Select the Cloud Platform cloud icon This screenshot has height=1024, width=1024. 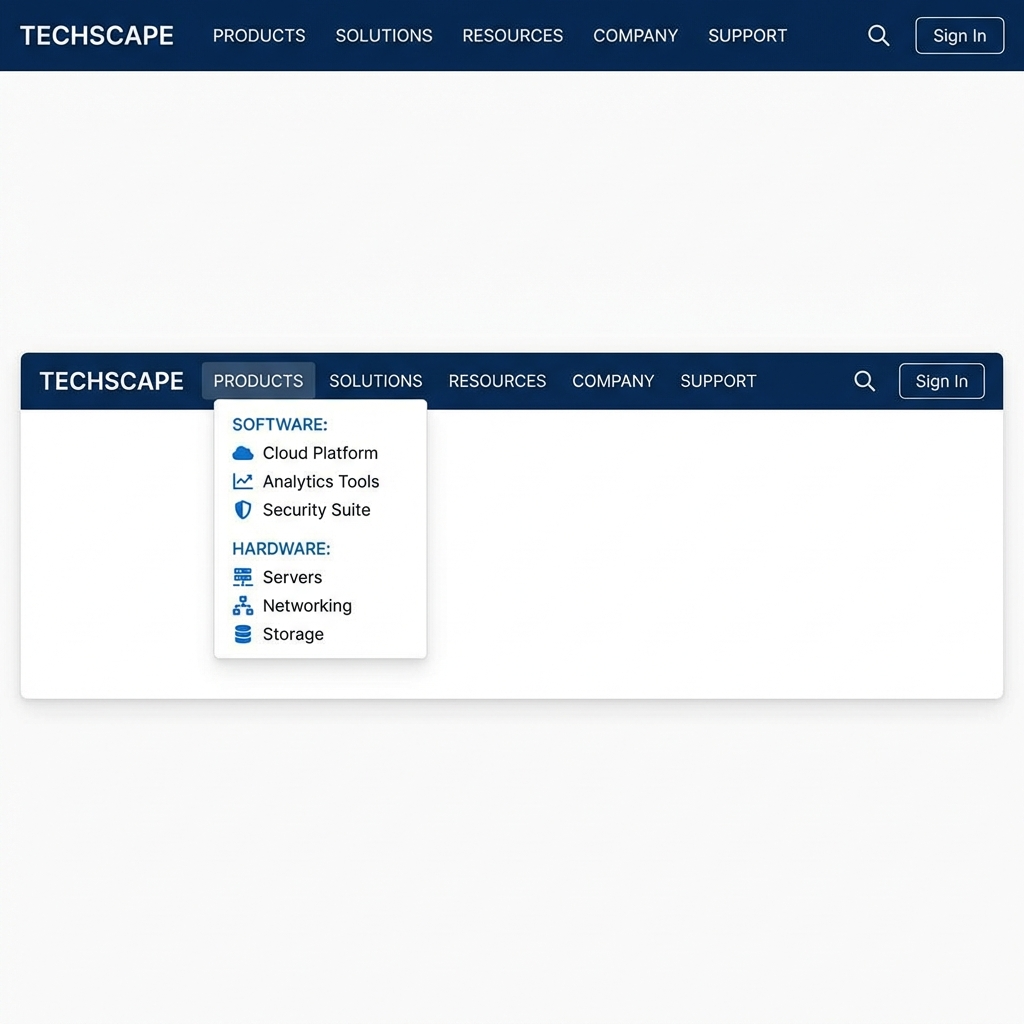242,452
